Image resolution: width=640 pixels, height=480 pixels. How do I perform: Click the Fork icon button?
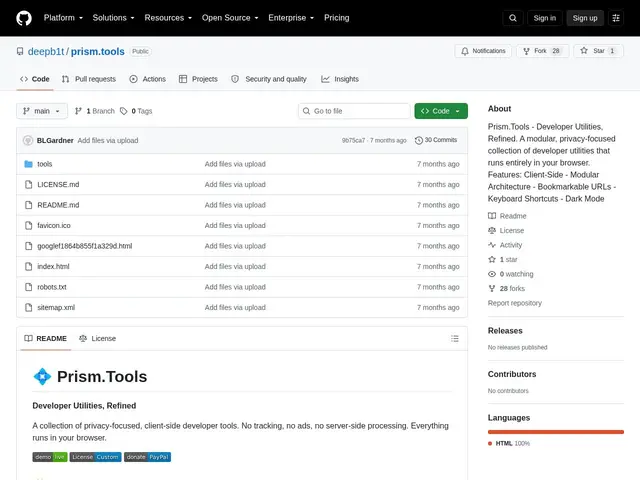point(527,51)
